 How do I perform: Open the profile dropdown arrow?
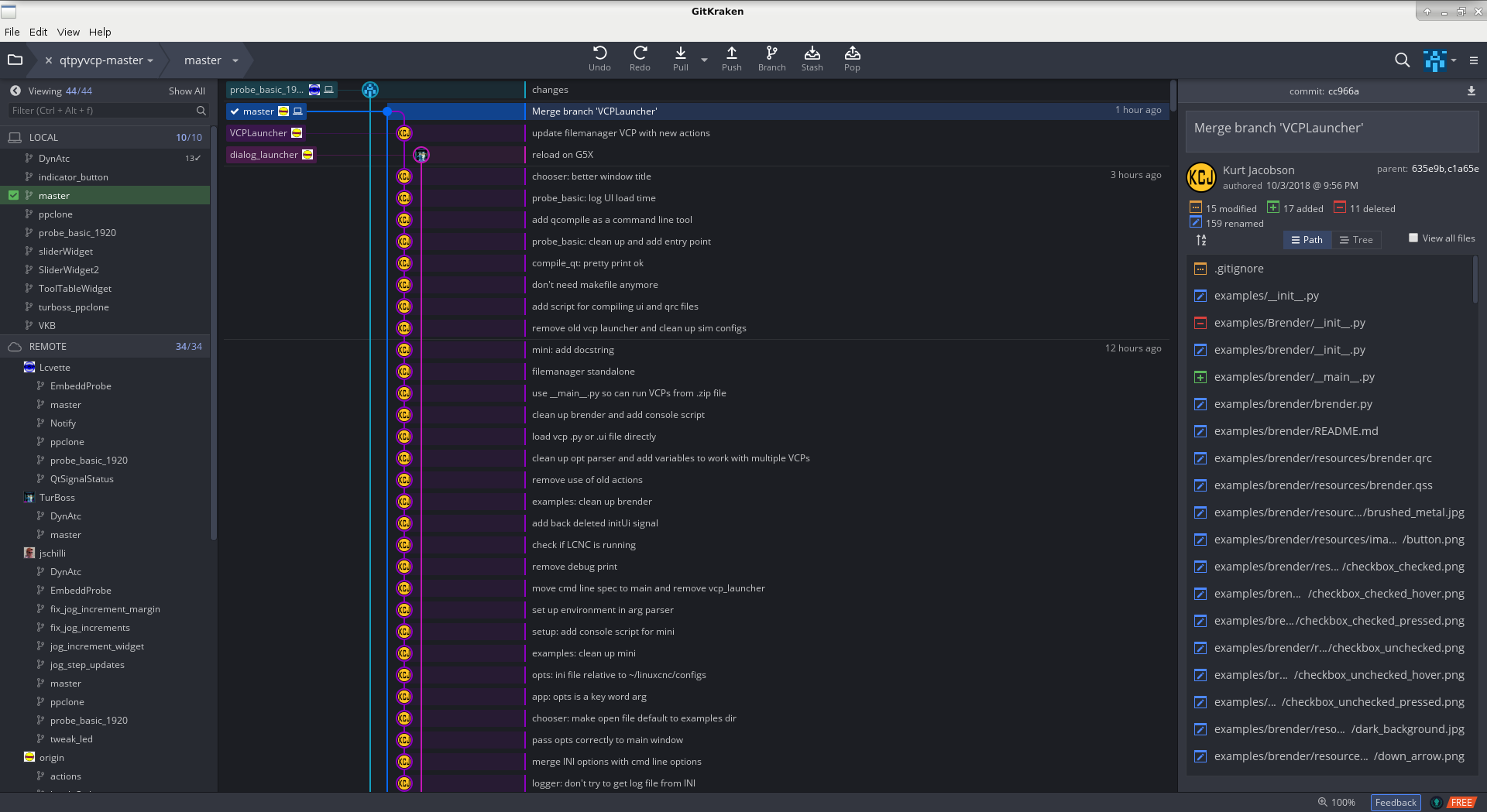[x=1454, y=60]
